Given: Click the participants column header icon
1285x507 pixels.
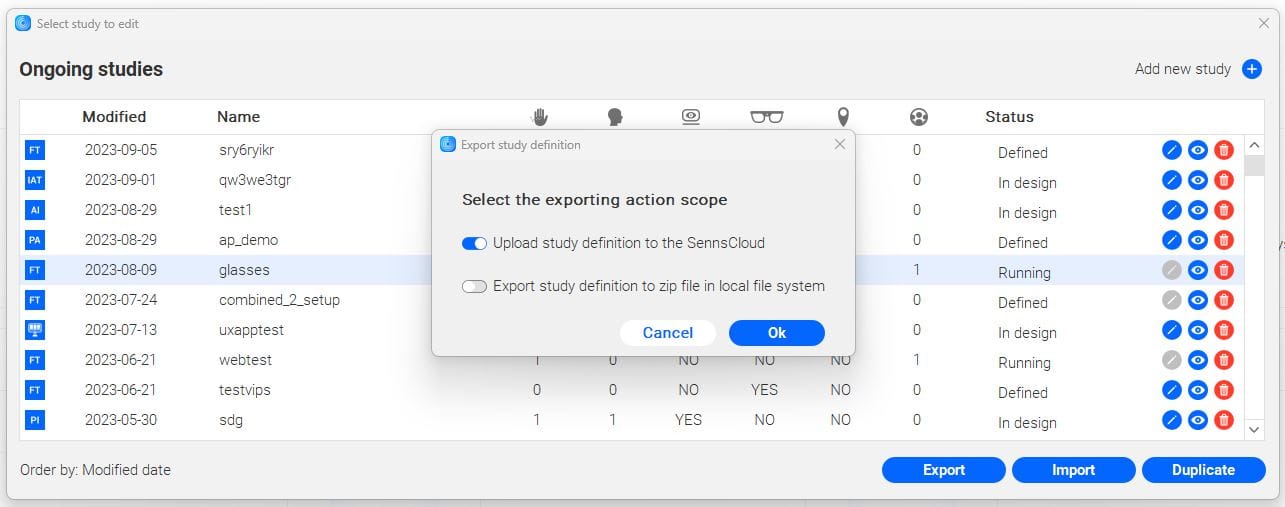Looking at the screenshot, I should [x=919, y=117].
